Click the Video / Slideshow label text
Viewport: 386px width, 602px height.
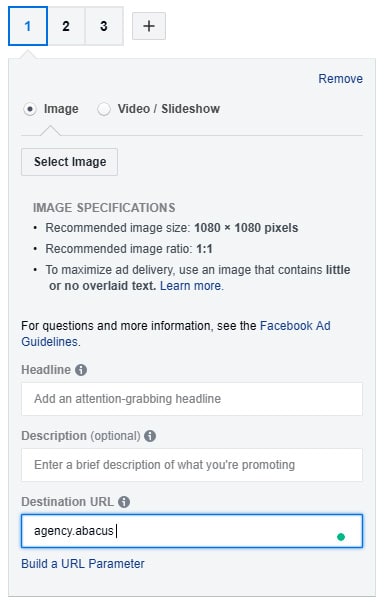(x=169, y=109)
